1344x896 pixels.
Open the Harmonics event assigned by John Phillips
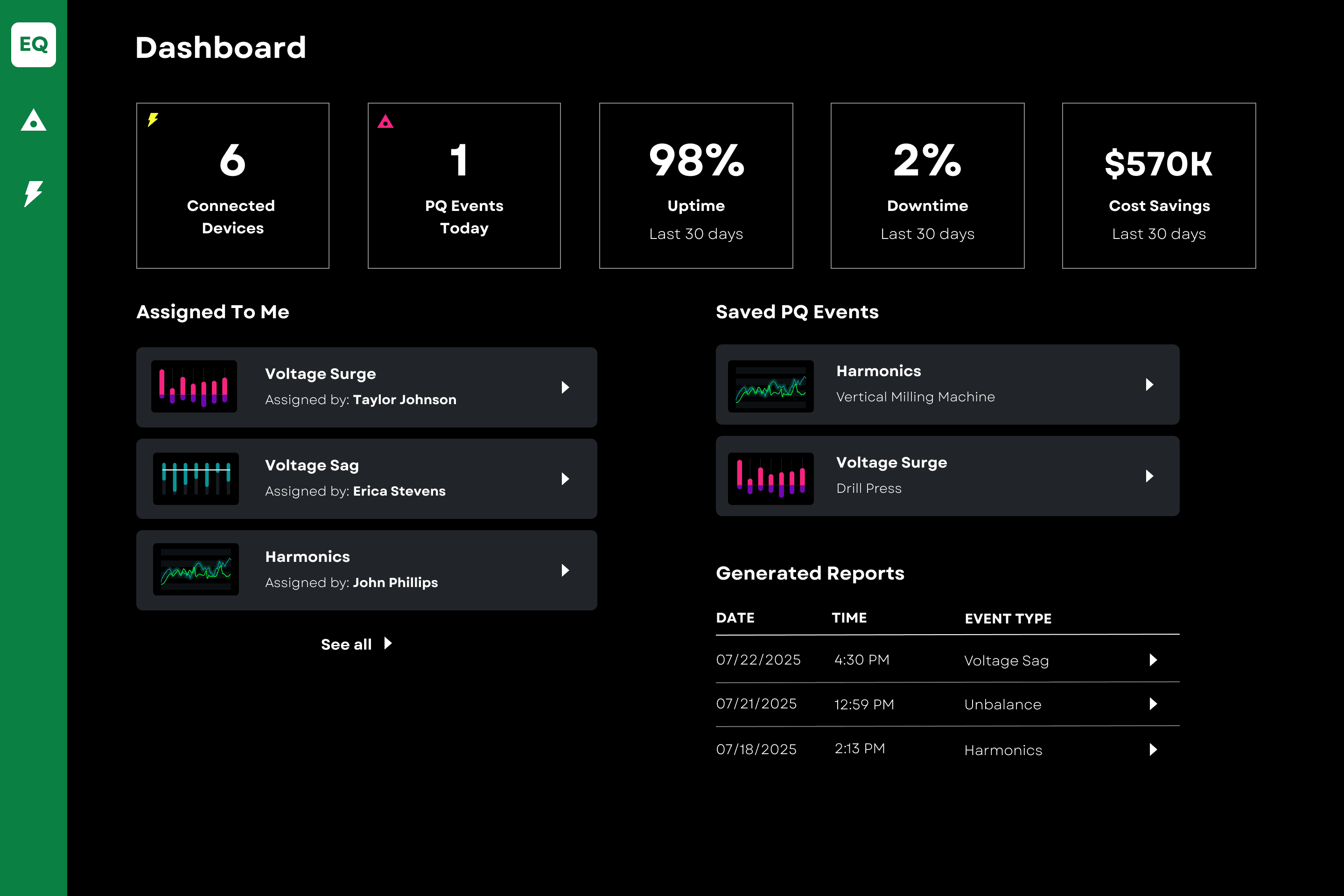click(565, 570)
